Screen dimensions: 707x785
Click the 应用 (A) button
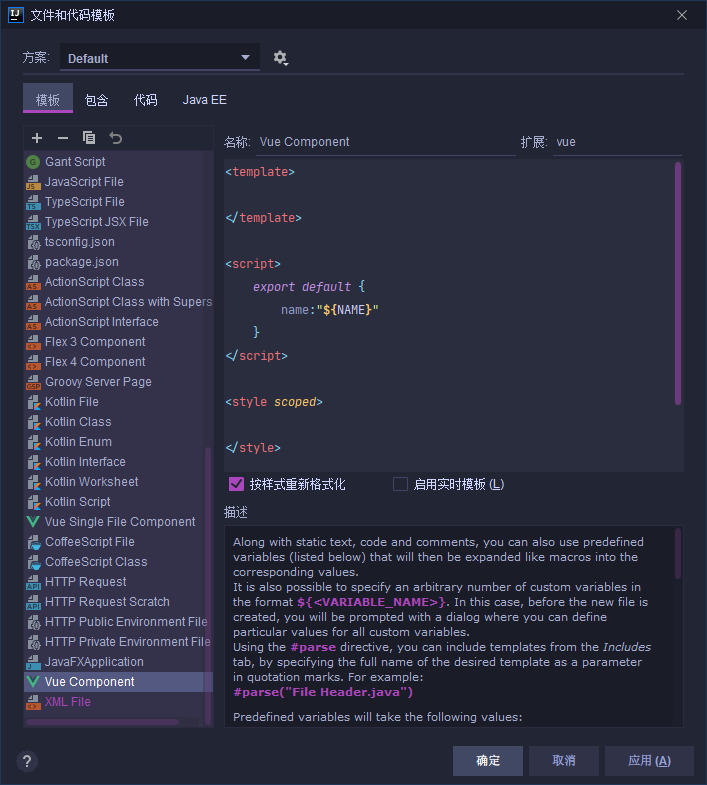click(x=649, y=760)
